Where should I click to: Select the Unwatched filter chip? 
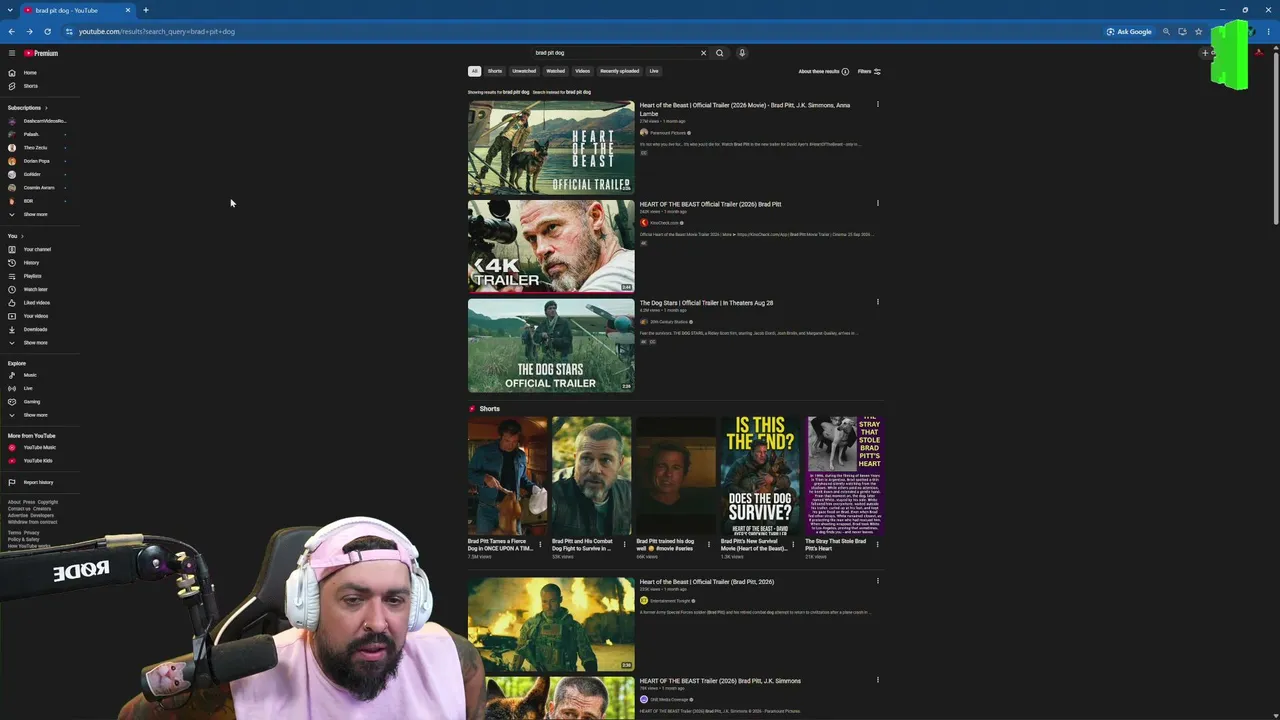524,71
